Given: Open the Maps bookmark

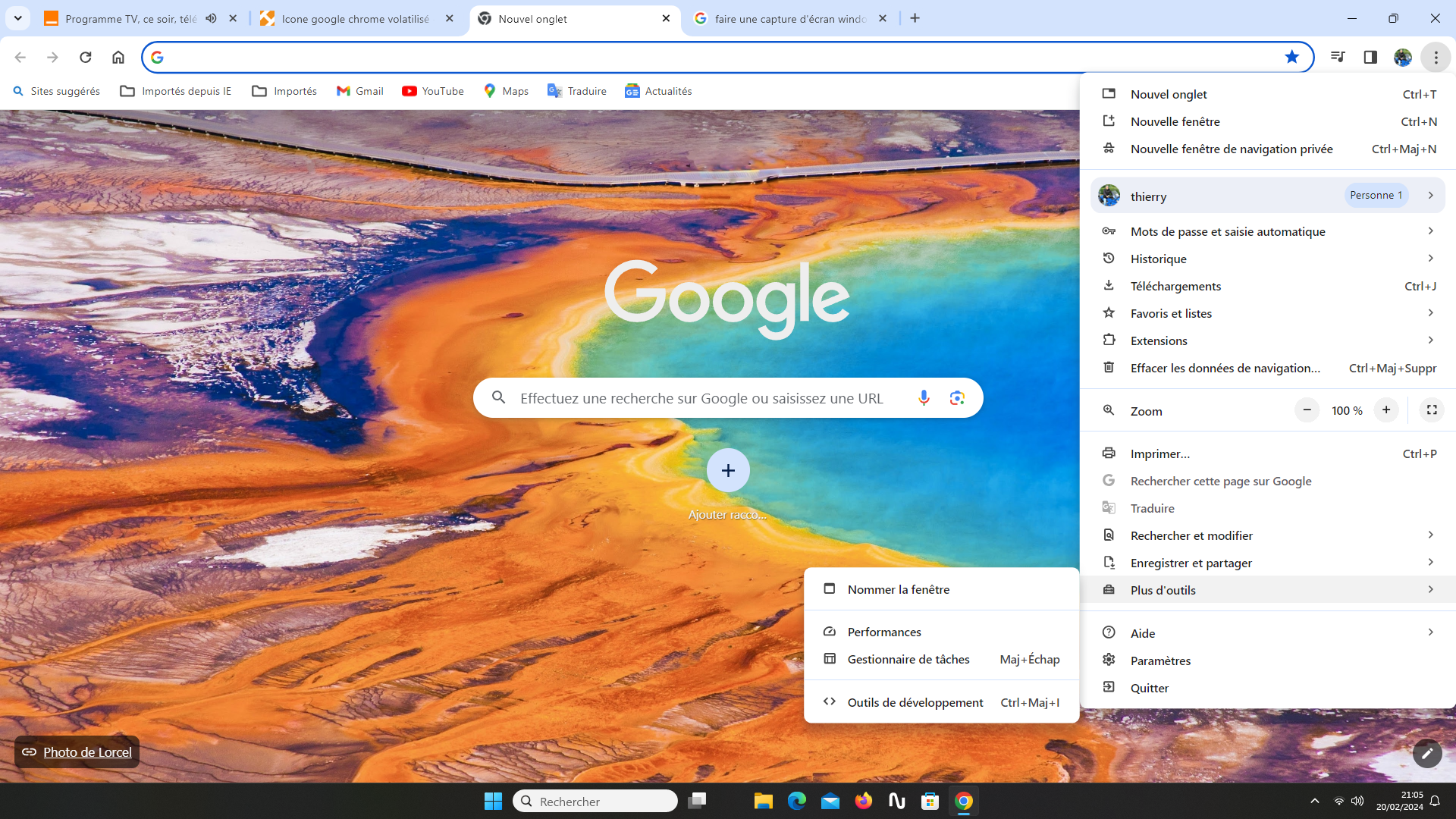Looking at the screenshot, I should [507, 91].
